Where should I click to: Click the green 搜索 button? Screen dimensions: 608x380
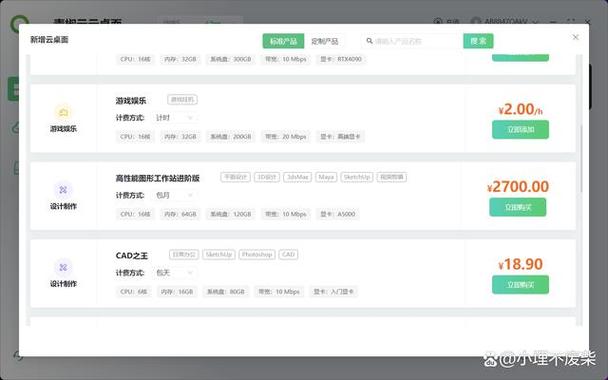(x=478, y=41)
